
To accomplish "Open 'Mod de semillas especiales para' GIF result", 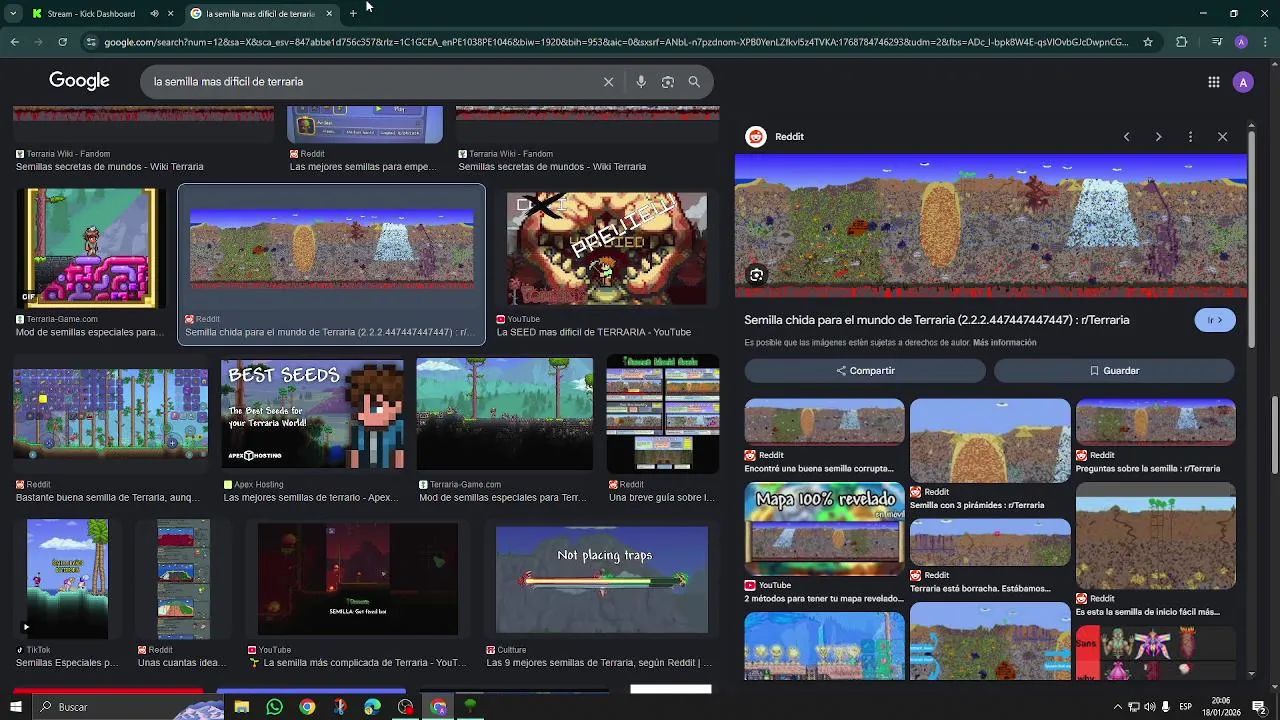I will coord(90,249).
